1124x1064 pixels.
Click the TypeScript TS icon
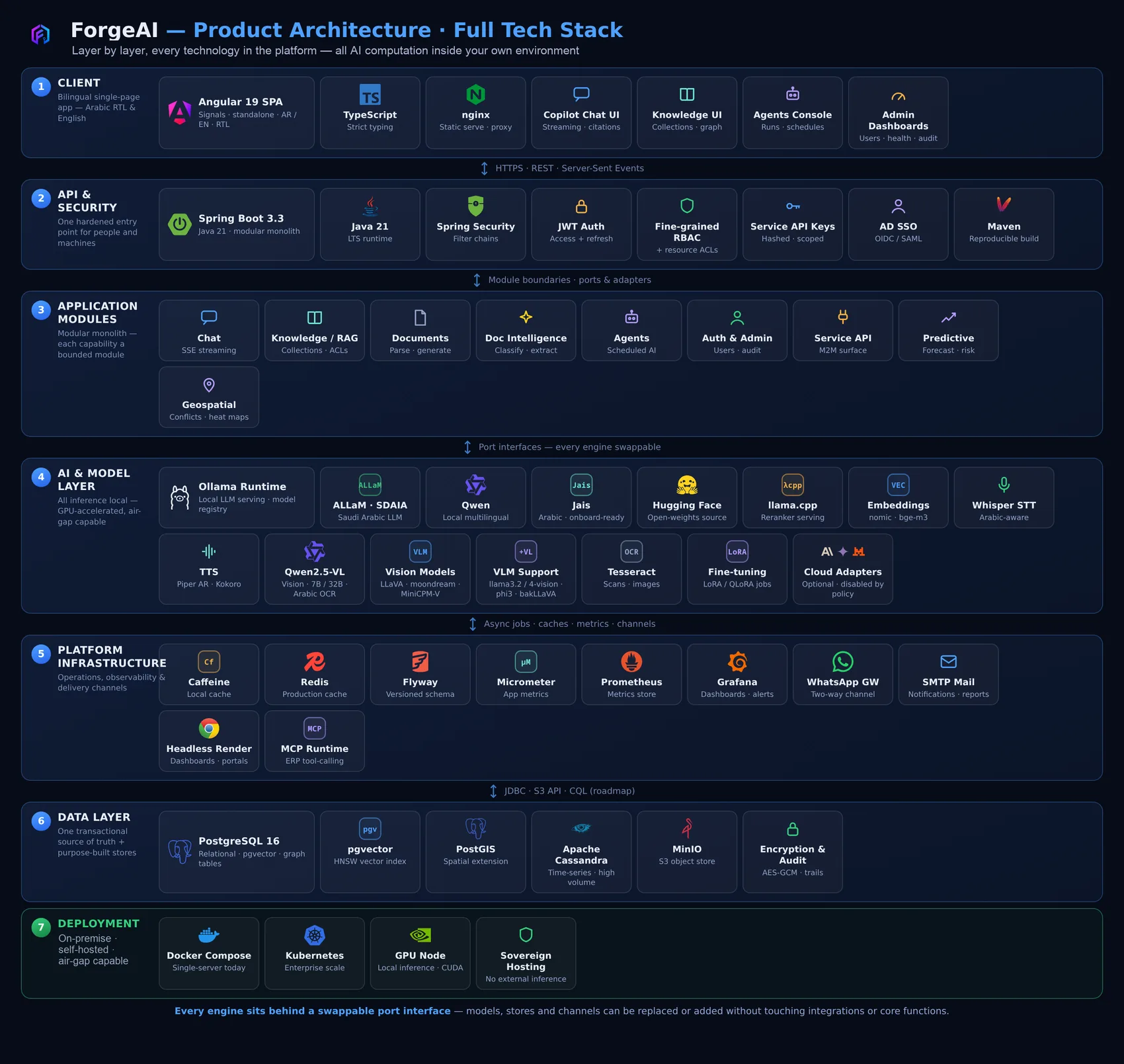click(x=370, y=95)
